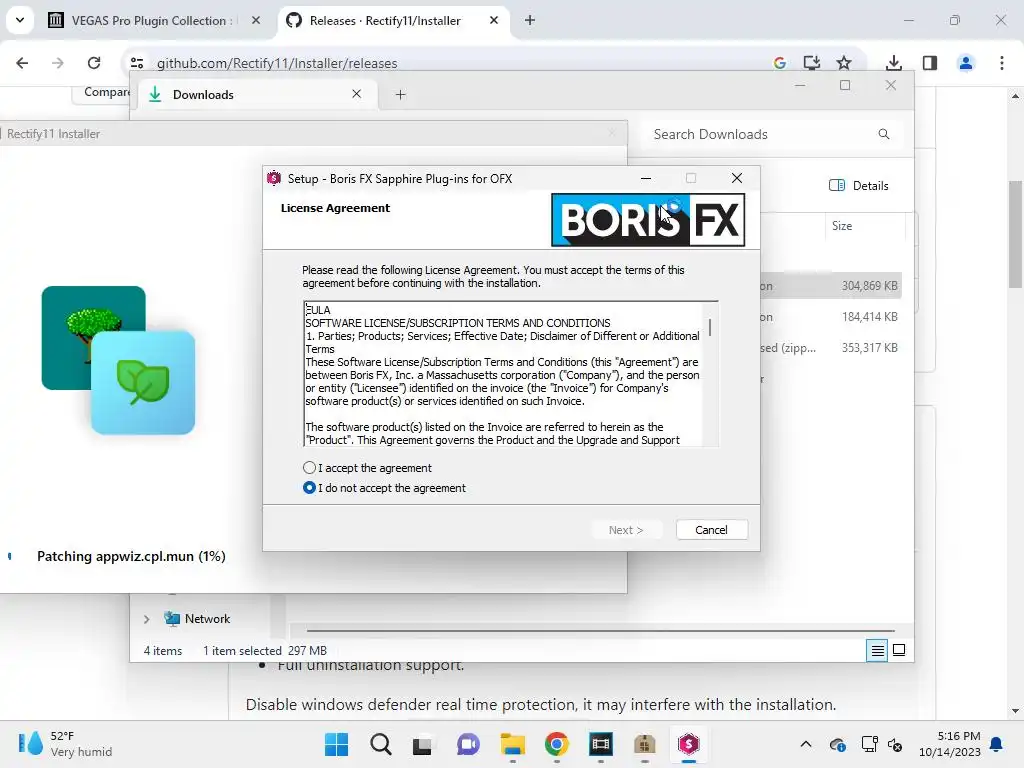Select the 353,317 KB file row

pyautogui.click(x=831, y=347)
